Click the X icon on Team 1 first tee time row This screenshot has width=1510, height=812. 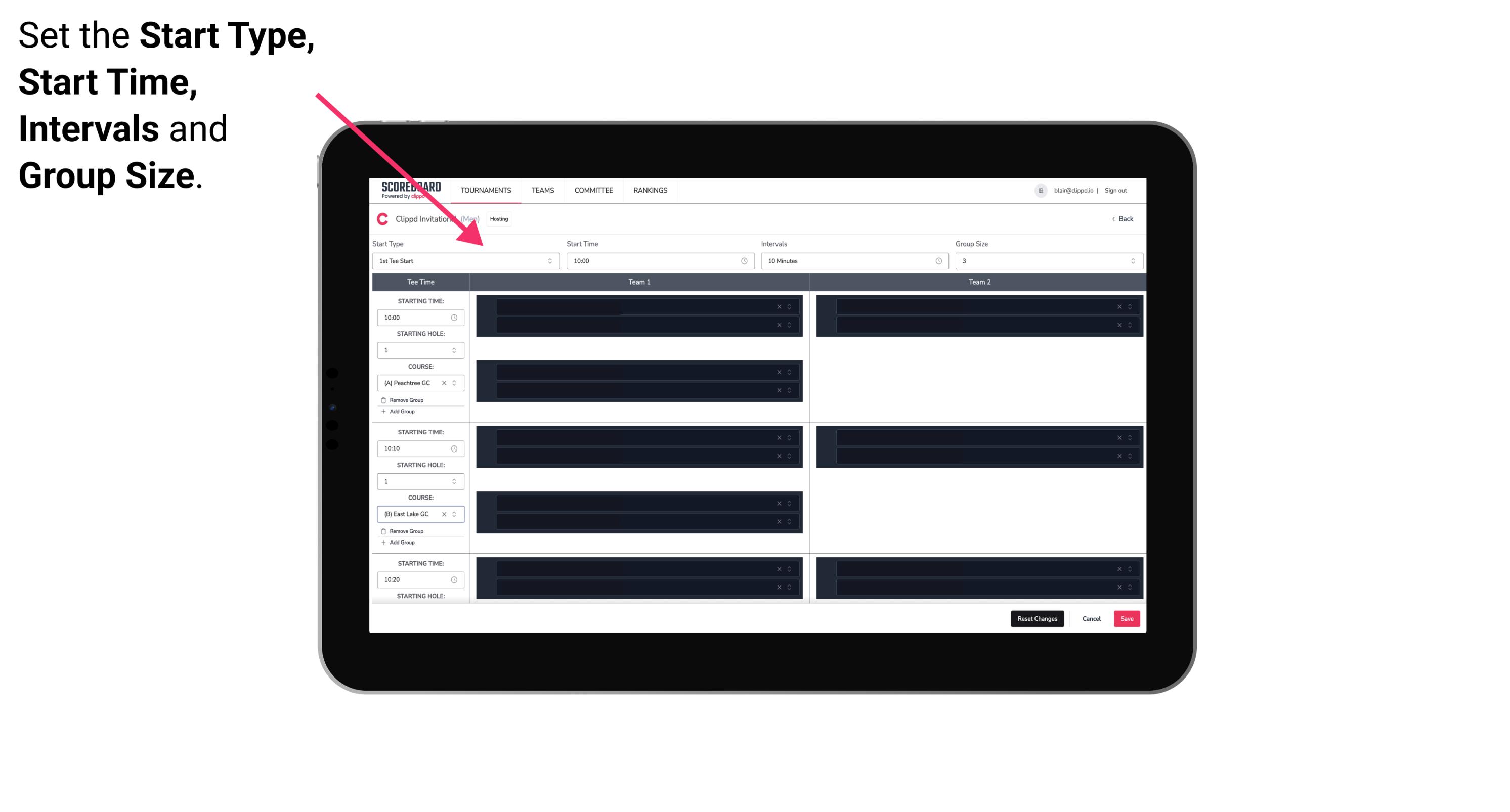pyautogui.click(x=779, y=306)
